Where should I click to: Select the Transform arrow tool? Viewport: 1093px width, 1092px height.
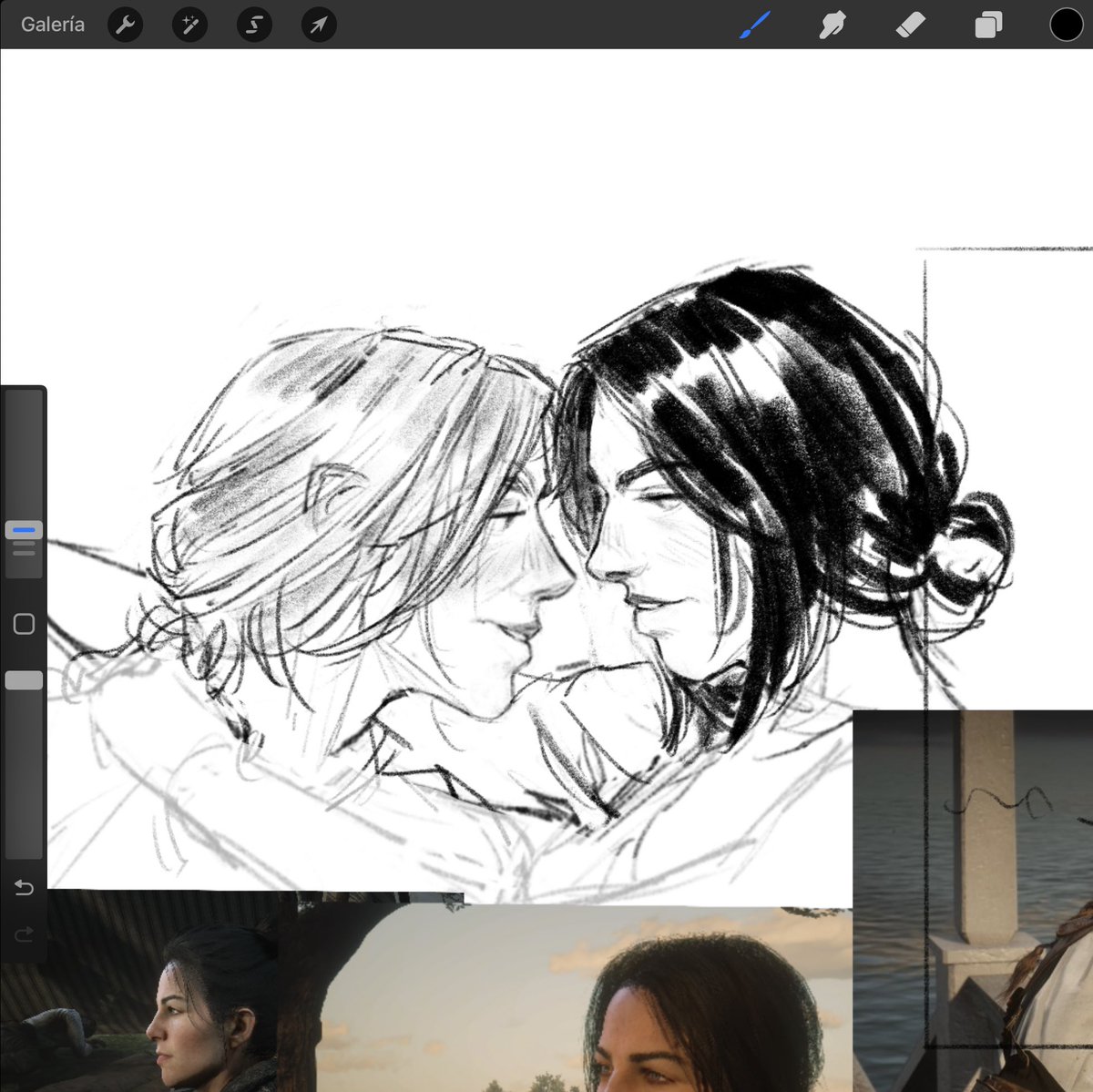(x=319, y=25)
